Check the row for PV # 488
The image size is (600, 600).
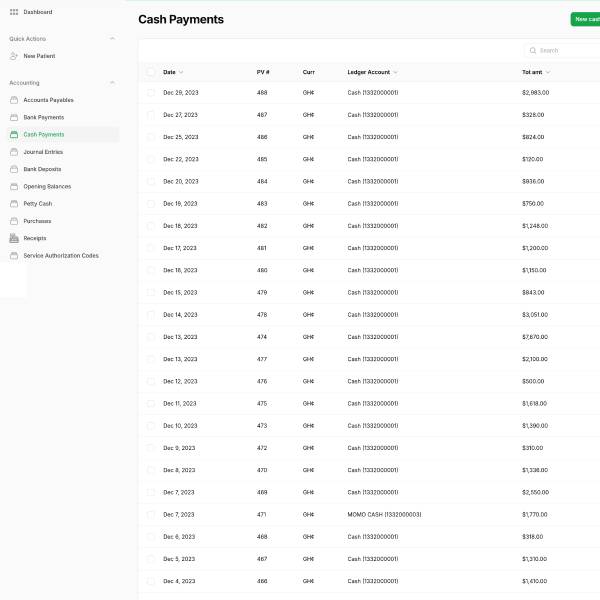coord(151,93)
